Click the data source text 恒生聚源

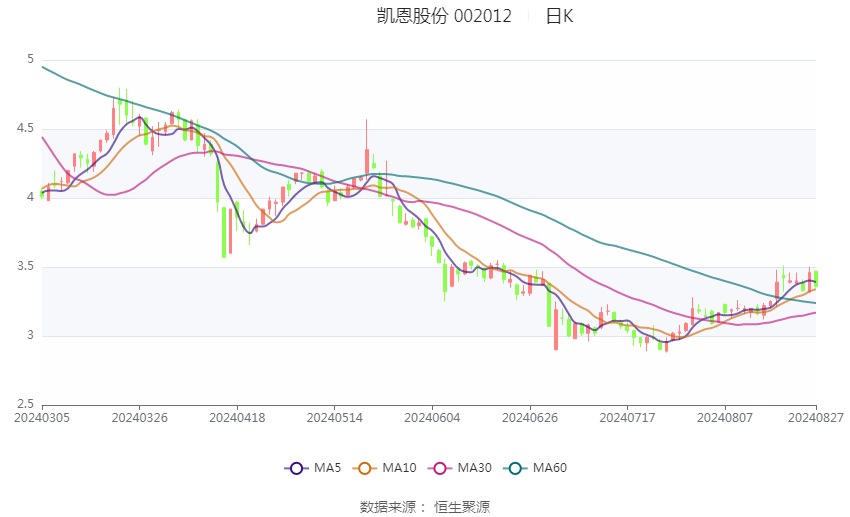[462, 507]
